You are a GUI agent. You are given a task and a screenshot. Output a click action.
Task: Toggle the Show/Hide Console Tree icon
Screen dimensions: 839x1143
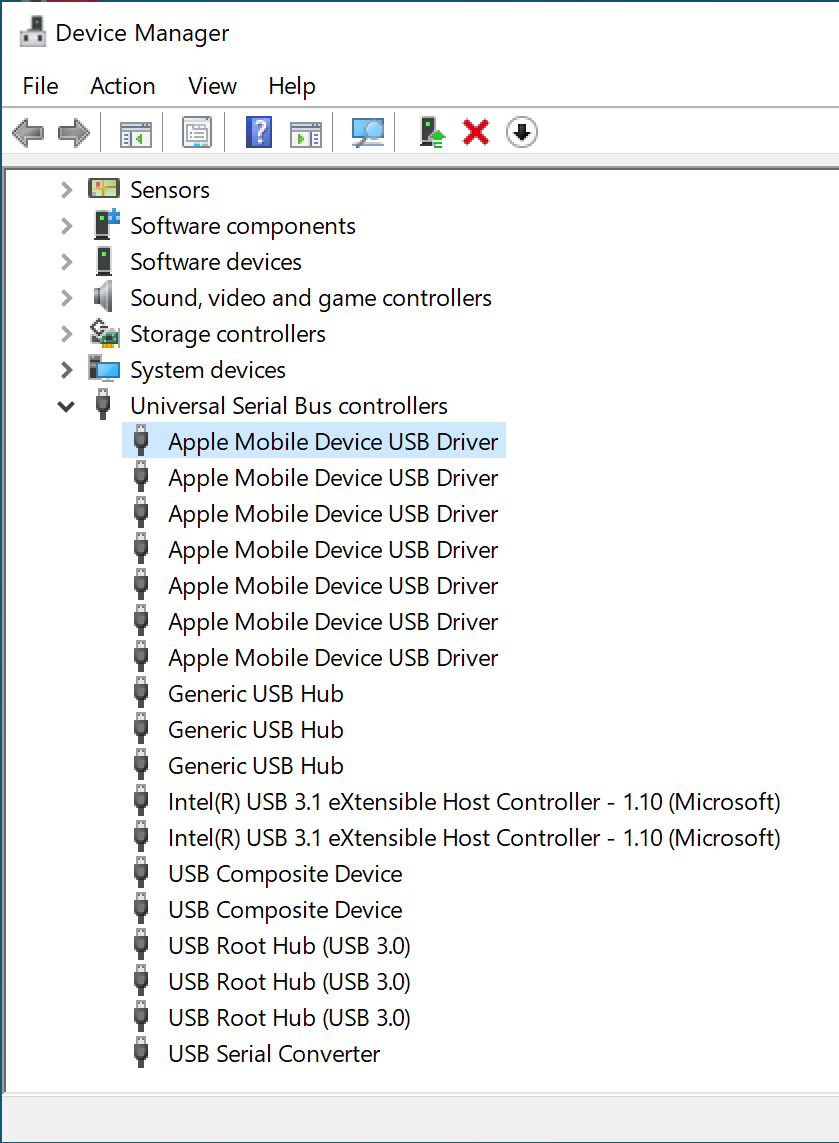coord(135,132)
